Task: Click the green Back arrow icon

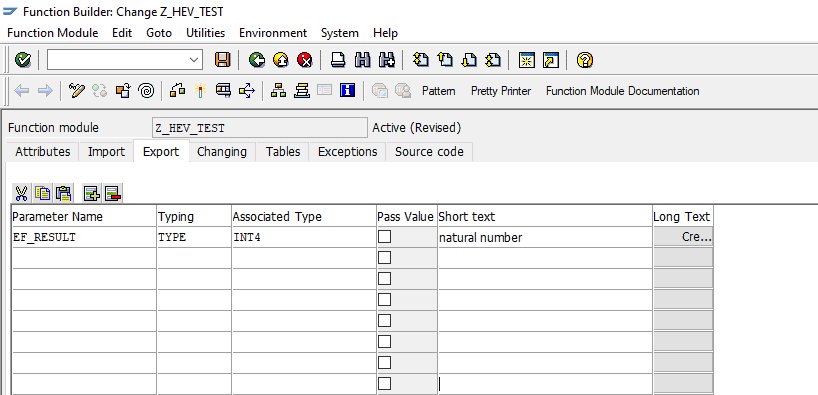Action: tap(257, 60)
